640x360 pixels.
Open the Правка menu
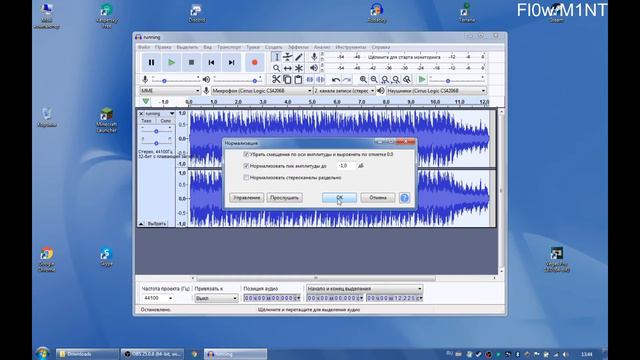click(163, 47)
